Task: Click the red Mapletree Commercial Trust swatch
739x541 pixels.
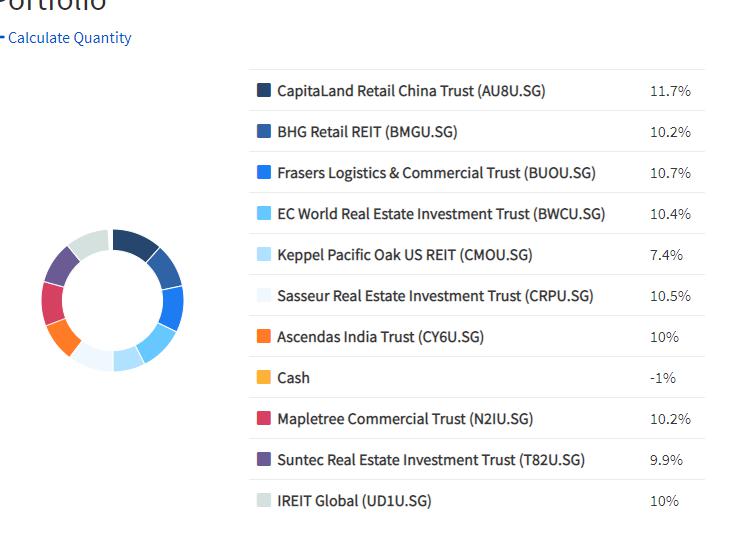Action: [x=264, y=418]
